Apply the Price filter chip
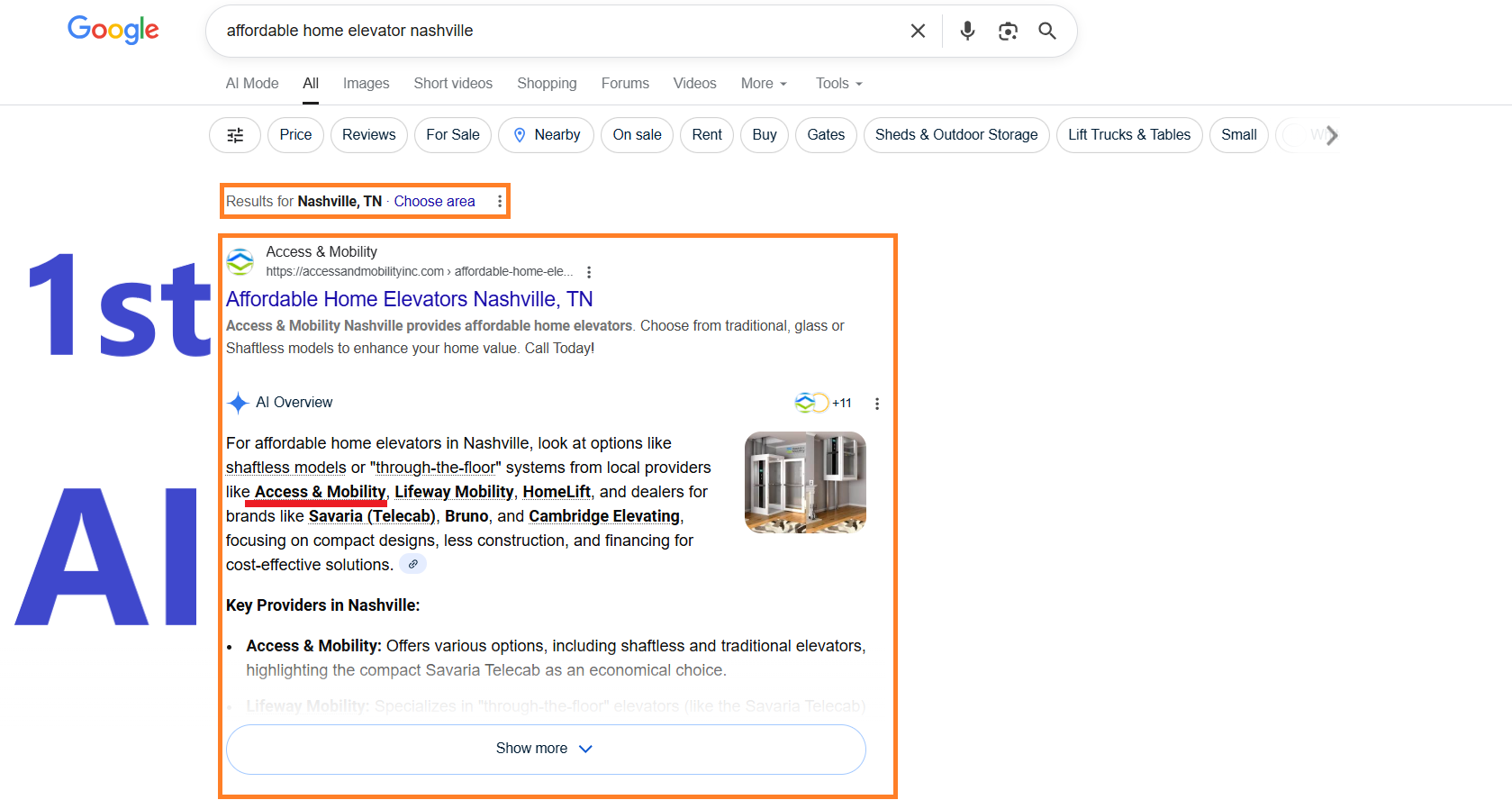Image resolution: width=1512 pixels, height=800 pixels. [295, 135]
